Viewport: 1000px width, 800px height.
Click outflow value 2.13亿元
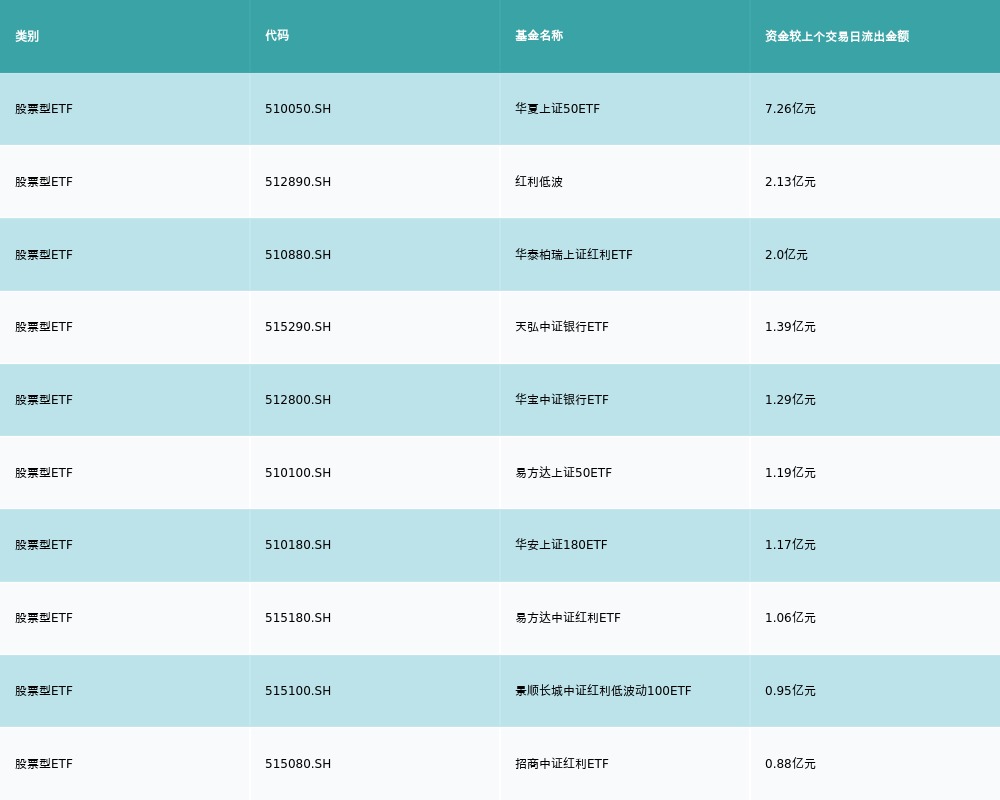pyautogui.click(x=790, y=182)
